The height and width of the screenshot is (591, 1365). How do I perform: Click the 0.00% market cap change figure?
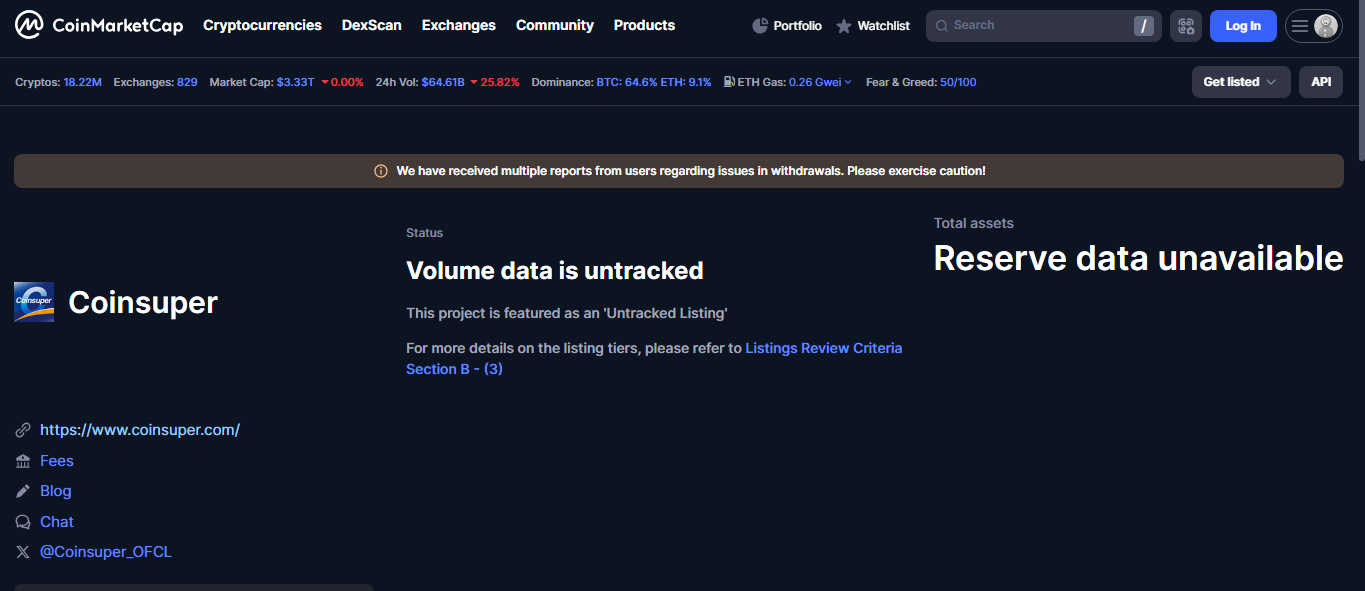pyautogui.click(x=348, y=82)
